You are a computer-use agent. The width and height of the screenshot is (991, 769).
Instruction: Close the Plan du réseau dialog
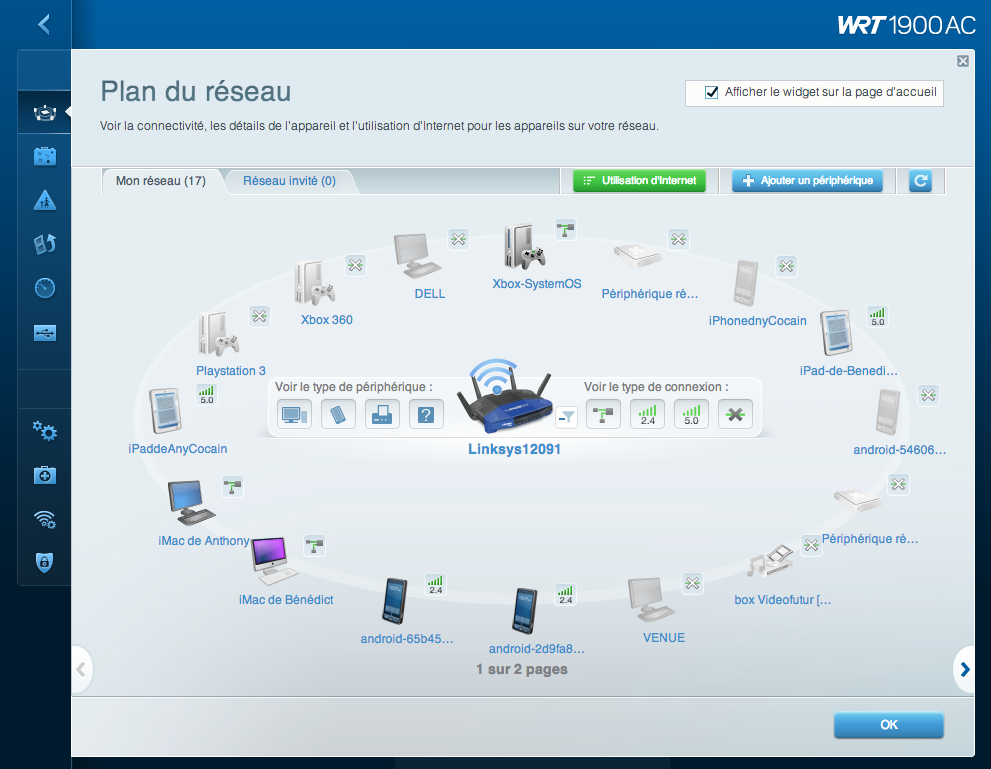963,61
